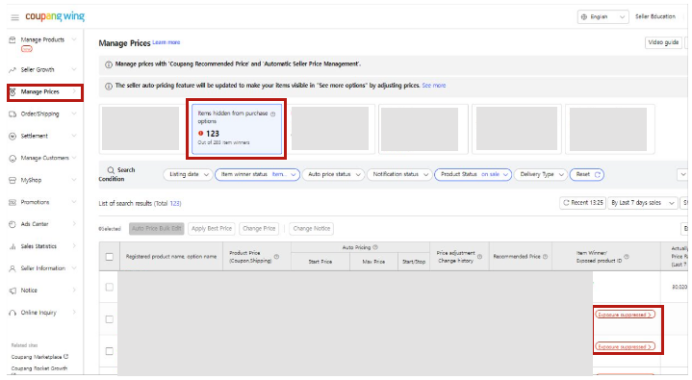This screenshot has width=692, height=380.
Task: Open Settlement menu item
Action: [42, 136]
